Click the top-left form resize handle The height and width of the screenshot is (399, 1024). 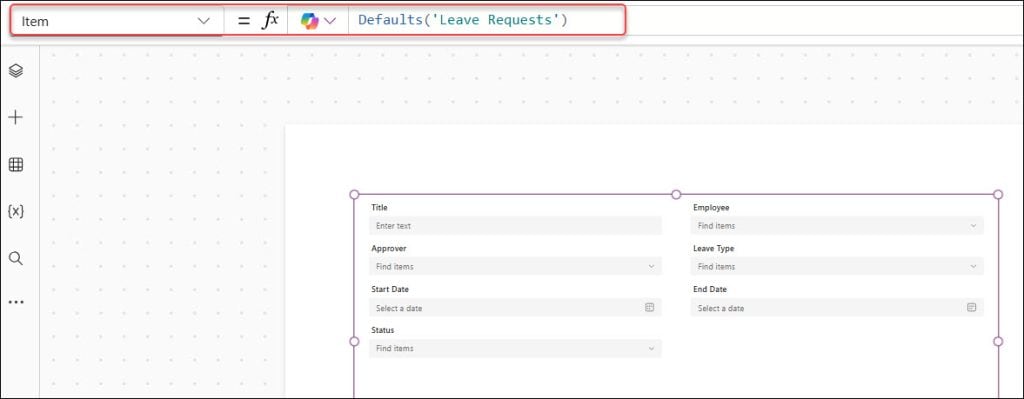[355, 195]
